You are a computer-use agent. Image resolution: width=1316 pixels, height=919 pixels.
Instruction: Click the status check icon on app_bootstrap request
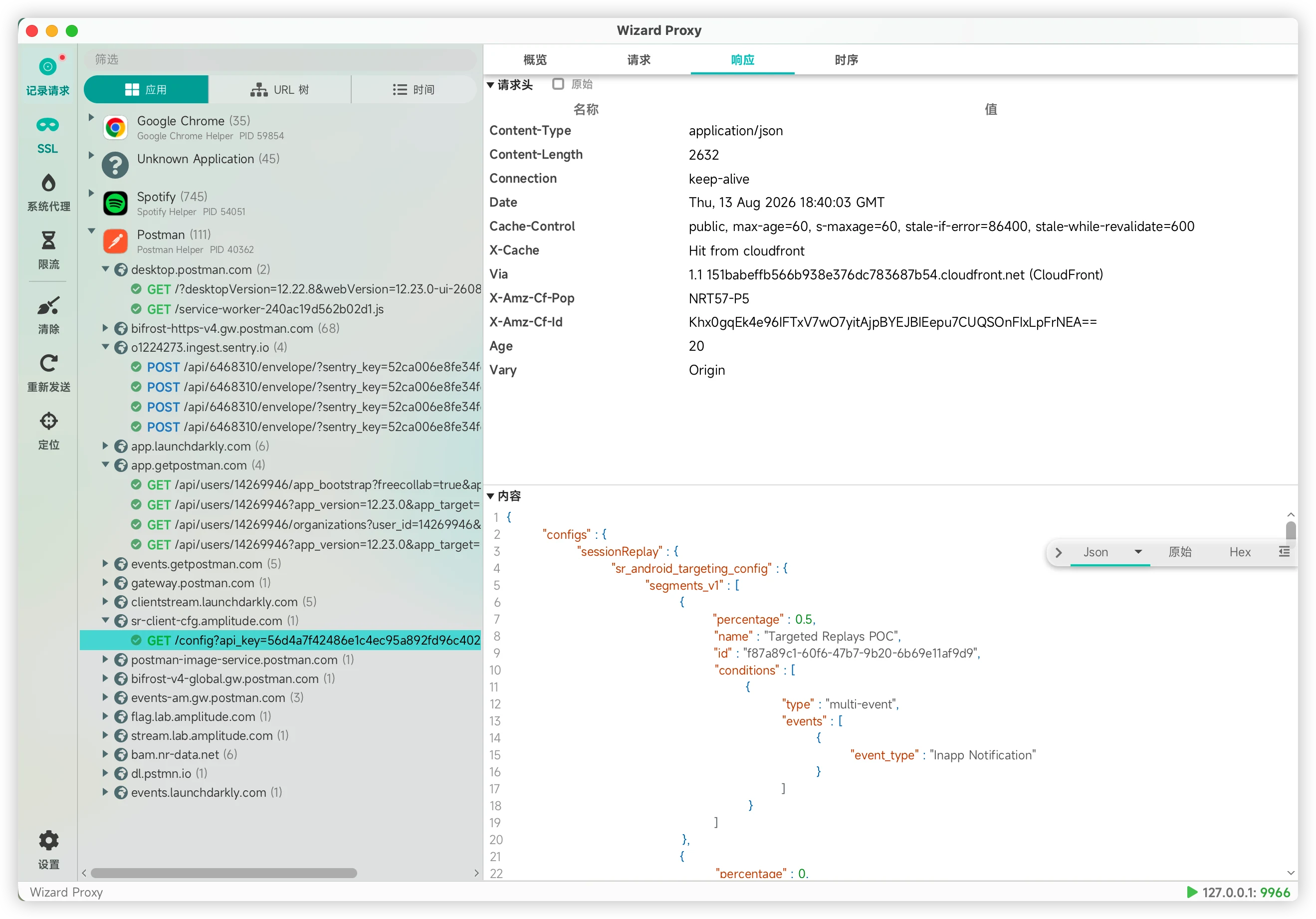[136, 485]
